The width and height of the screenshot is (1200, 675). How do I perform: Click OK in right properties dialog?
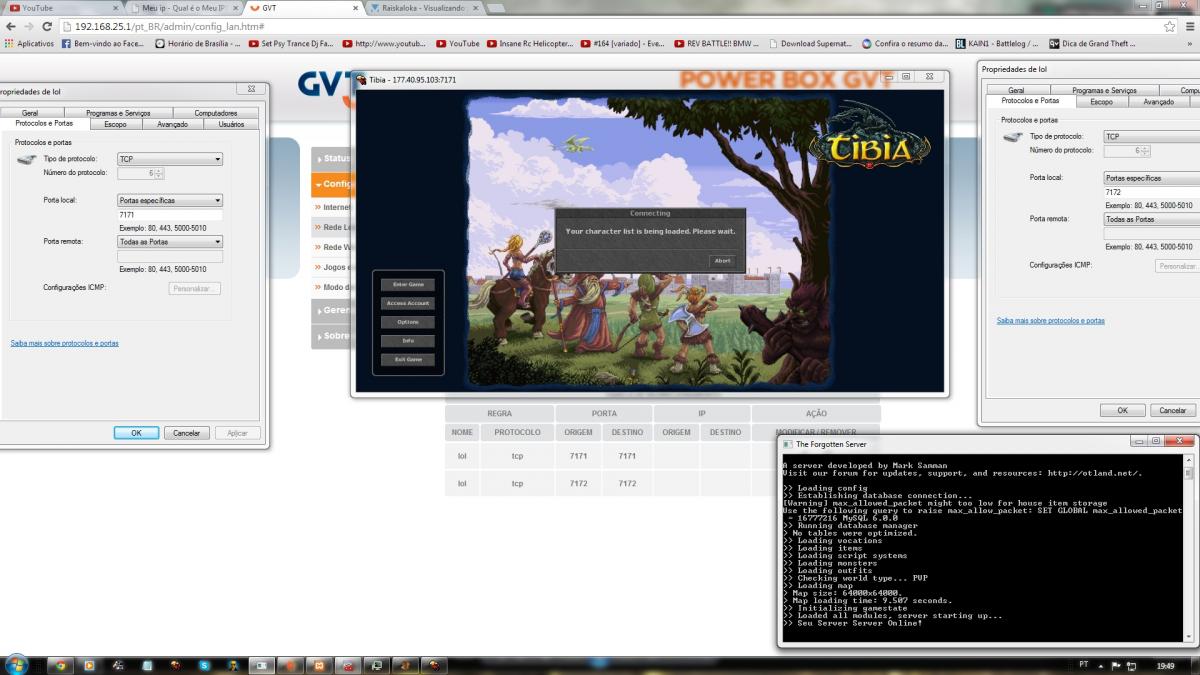[1123, 410]
